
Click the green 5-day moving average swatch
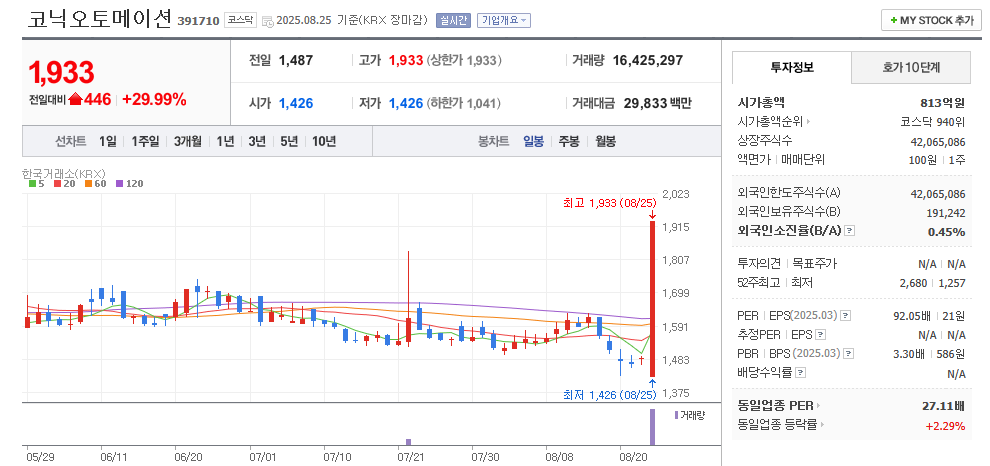(32, 184)
